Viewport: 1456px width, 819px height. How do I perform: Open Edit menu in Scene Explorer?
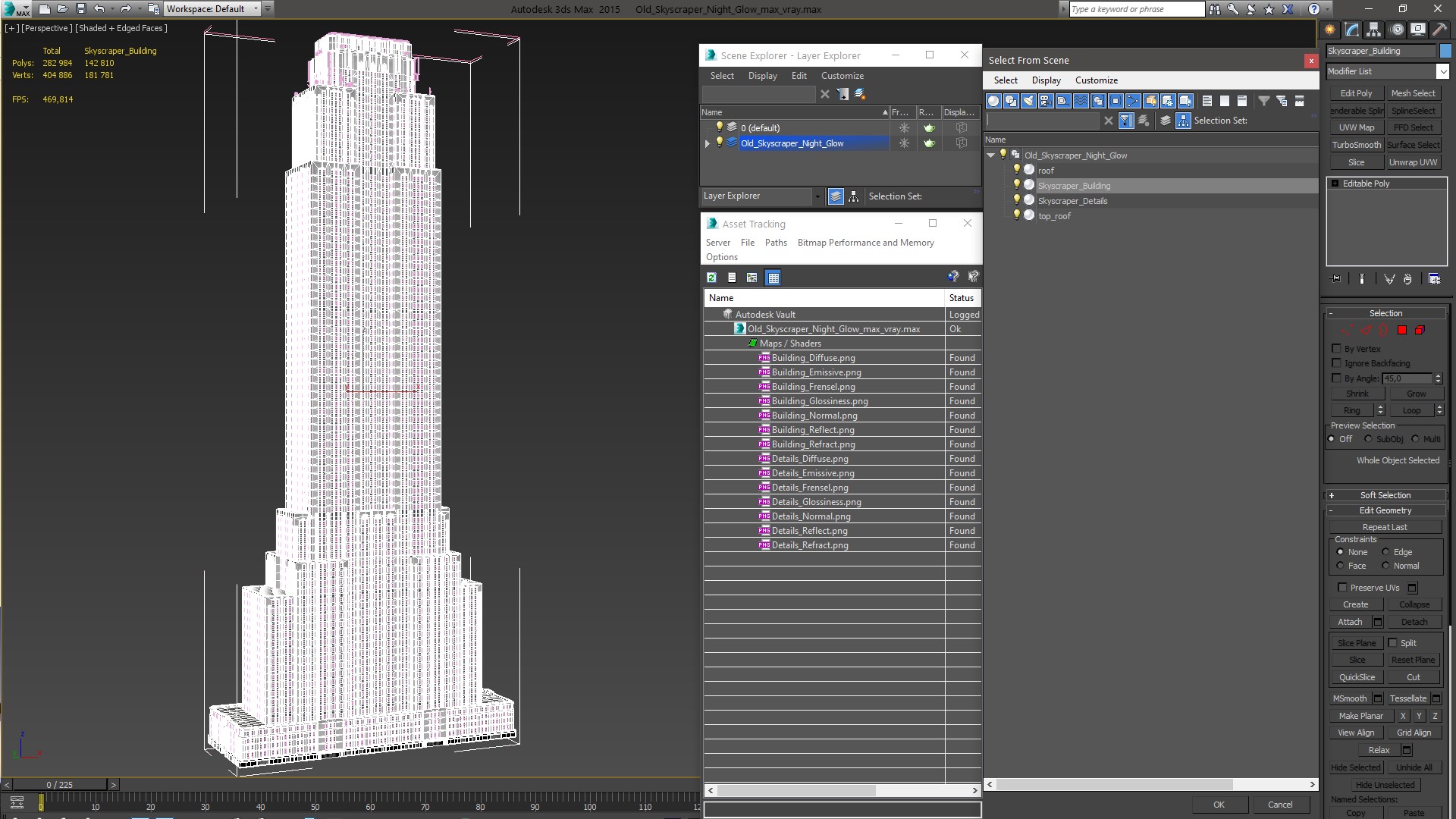(799, 76)
